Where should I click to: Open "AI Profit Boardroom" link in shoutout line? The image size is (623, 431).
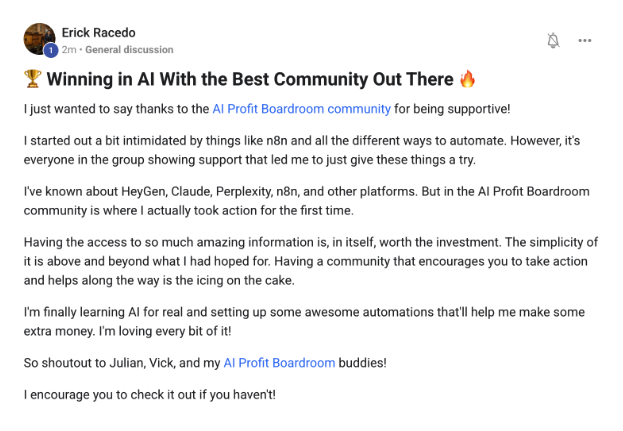278,363
